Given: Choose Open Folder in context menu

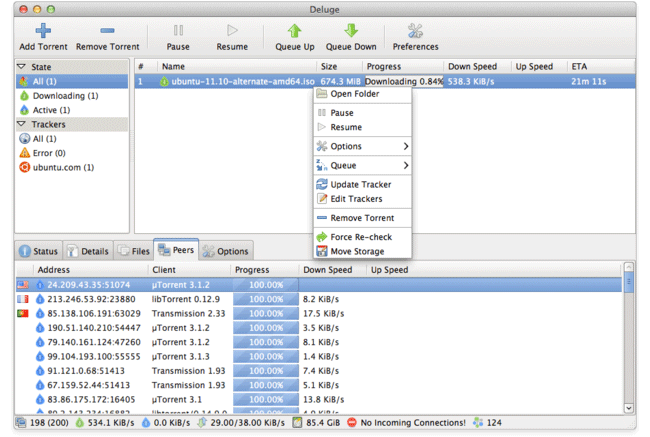Looking at the screenshot, I should pos(363,94).
